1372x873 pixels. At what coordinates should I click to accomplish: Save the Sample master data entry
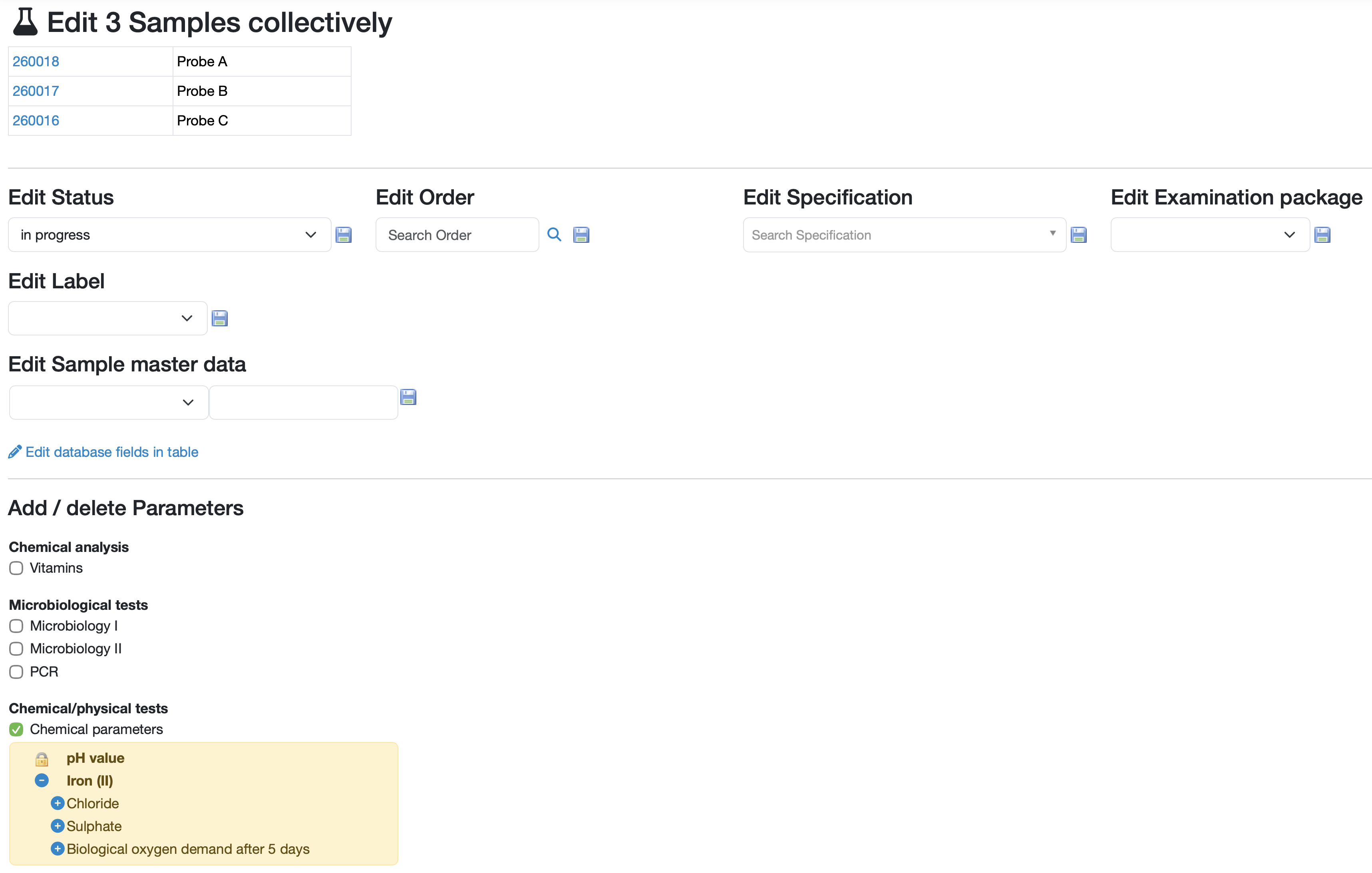[408, 397]
